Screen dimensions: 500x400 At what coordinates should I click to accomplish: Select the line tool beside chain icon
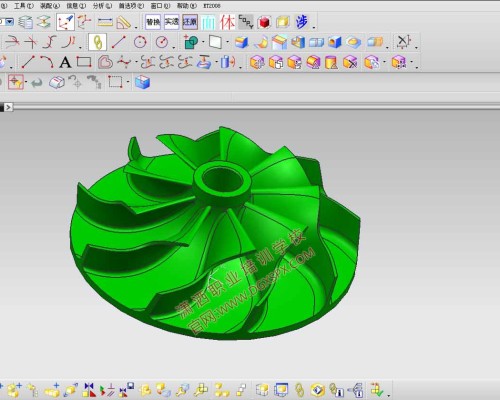pyautogui.click(x=118, y=42)
